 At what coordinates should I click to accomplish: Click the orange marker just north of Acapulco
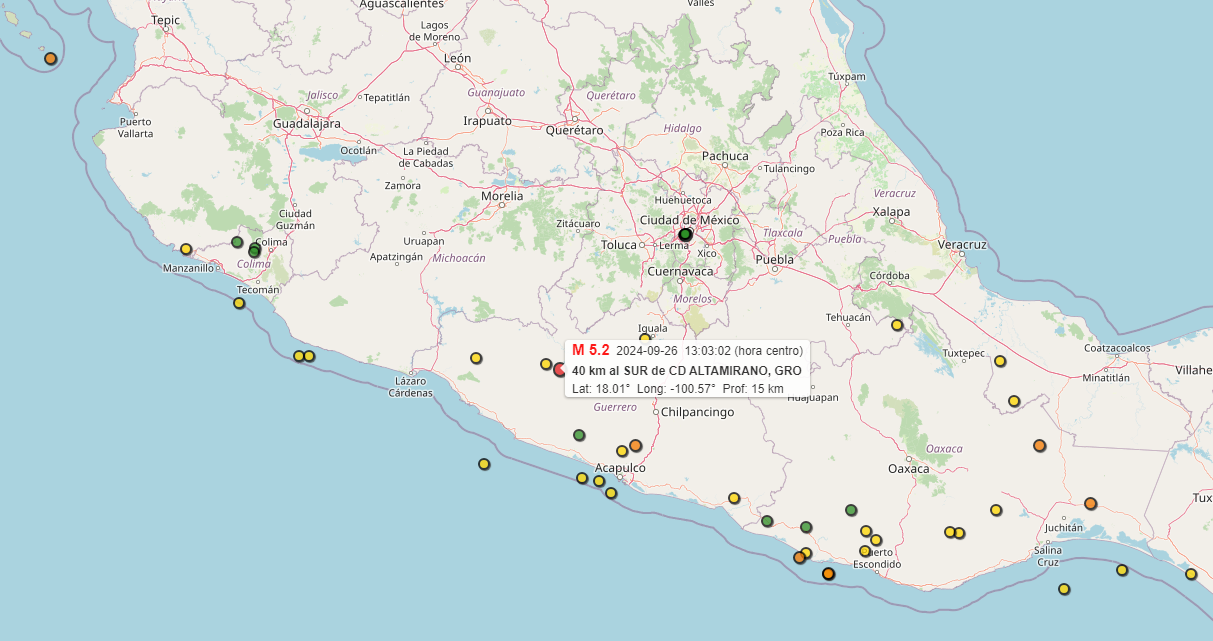(635, 445)
